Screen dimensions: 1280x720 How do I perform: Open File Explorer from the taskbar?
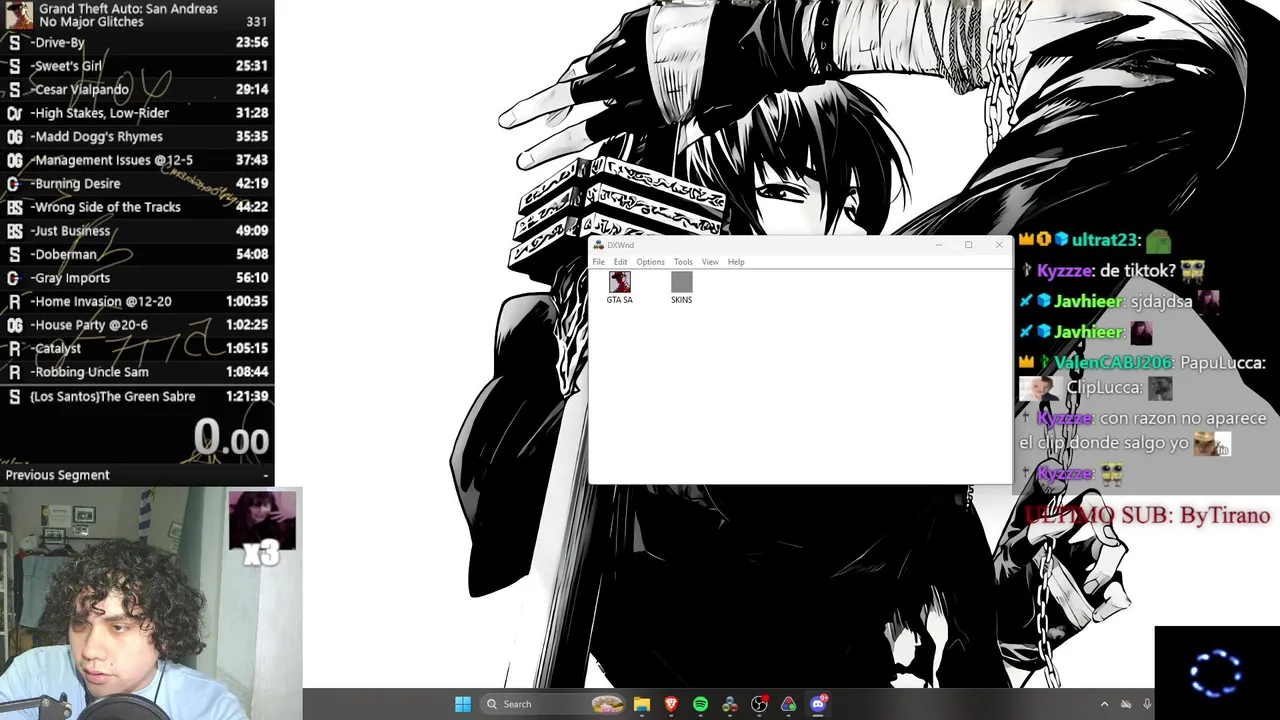pos(642,704)
